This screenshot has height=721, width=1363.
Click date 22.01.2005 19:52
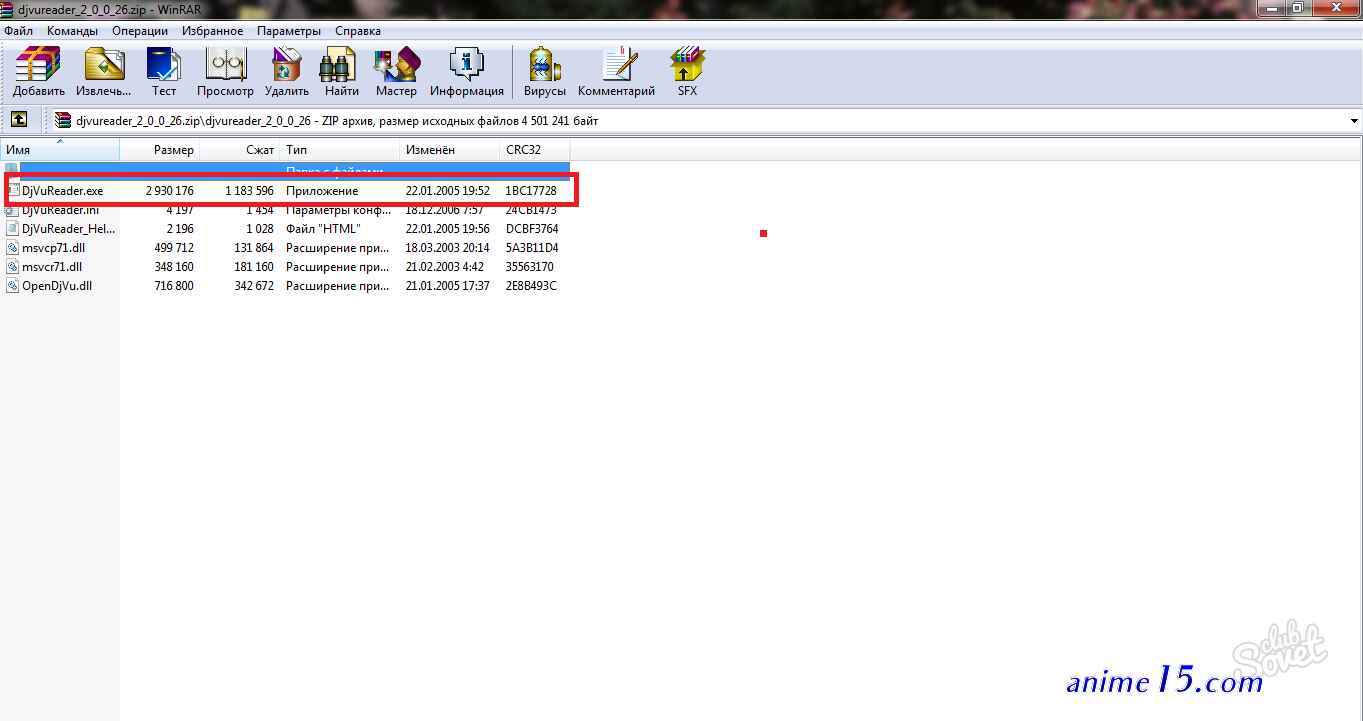[x=447, y=191]
